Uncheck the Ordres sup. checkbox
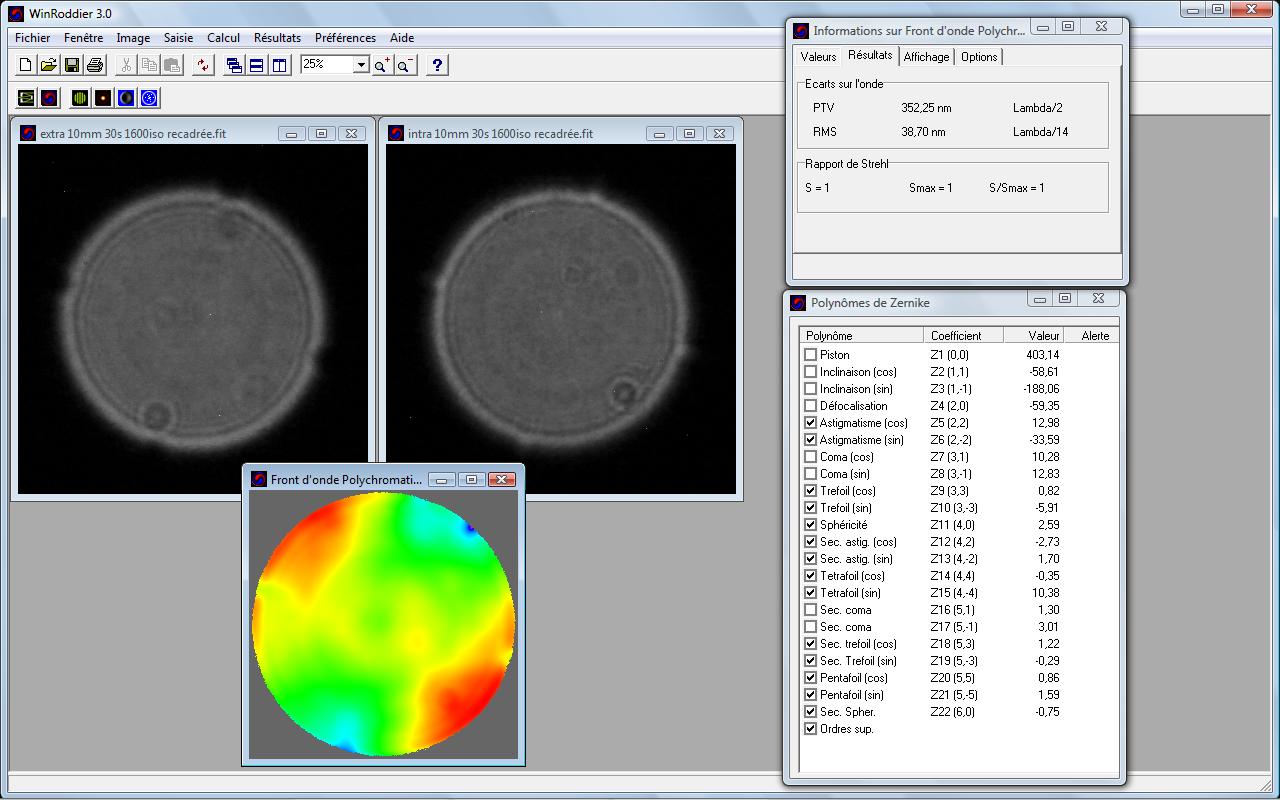The width and height of the screenshot is (1280, 800). 810,729
